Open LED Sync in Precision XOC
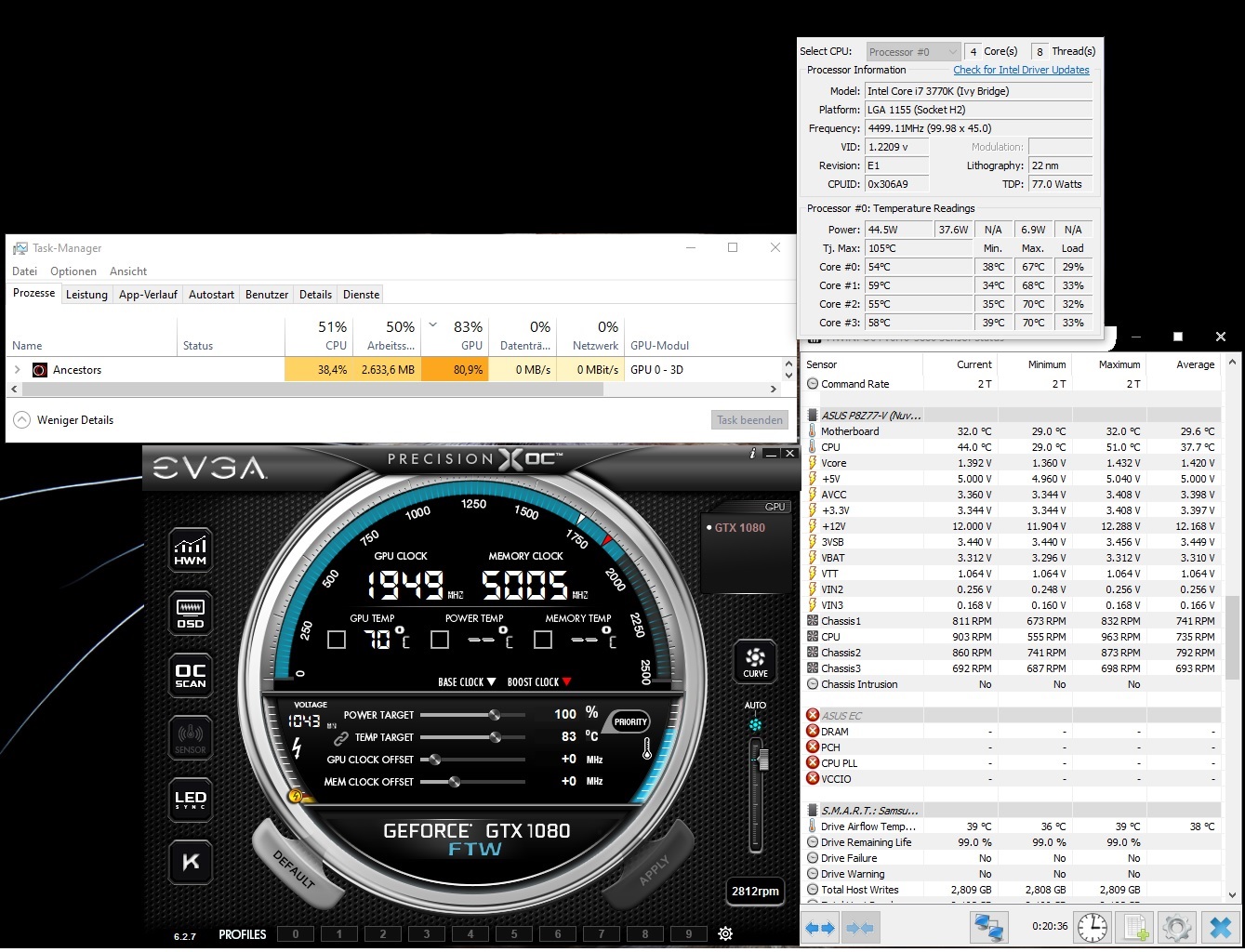The image size is (1245, 952). (x=191, y=800)
